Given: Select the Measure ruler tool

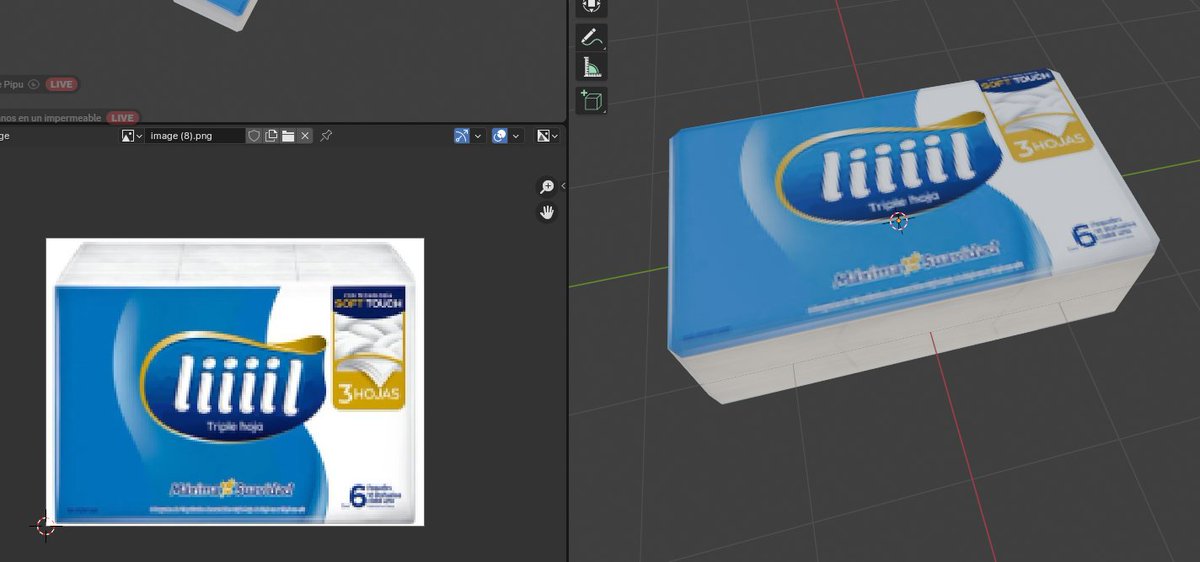Looking at the screenshot, I should coord(591,68).
